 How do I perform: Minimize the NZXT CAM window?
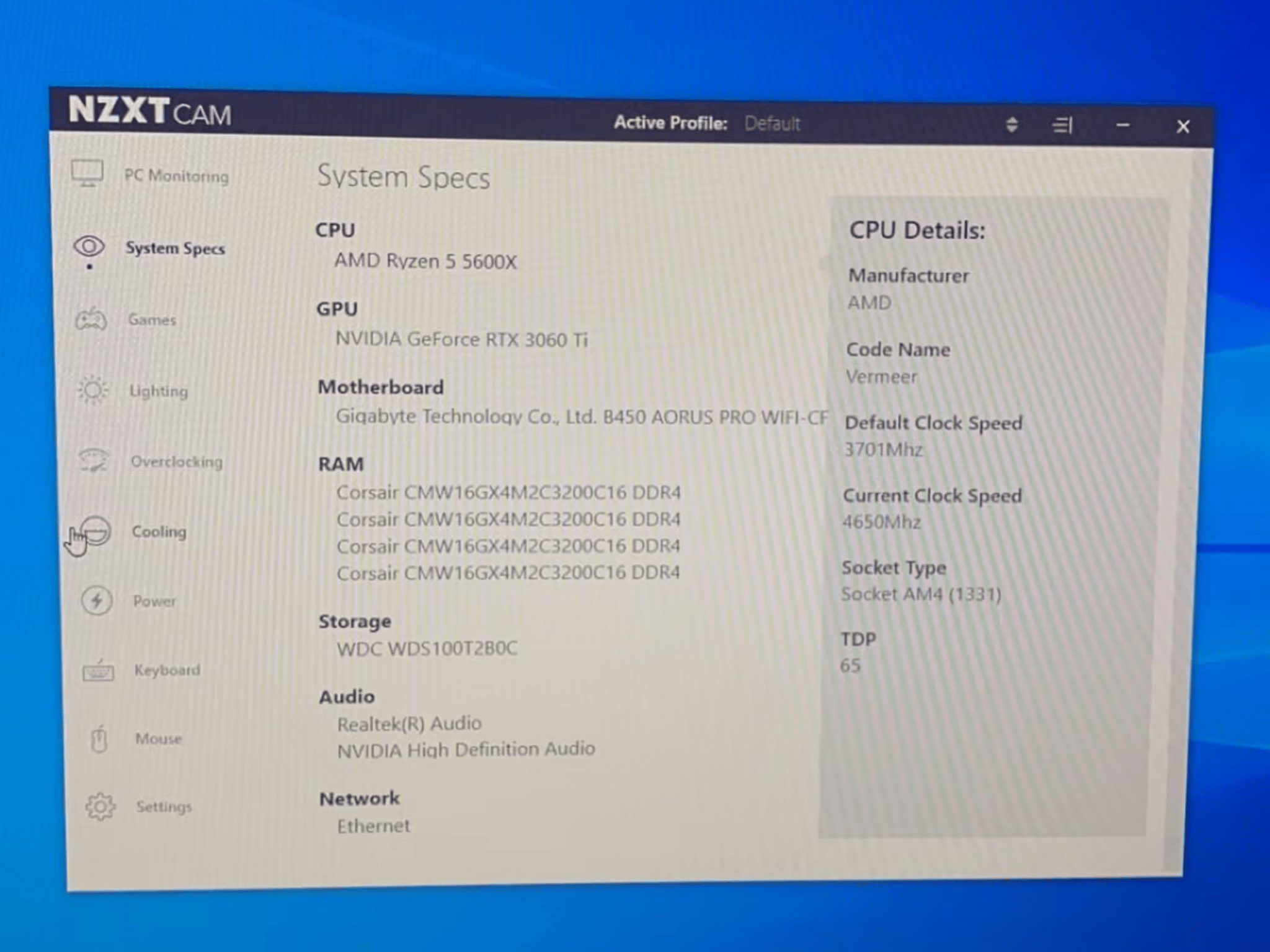pos(1122,126)
